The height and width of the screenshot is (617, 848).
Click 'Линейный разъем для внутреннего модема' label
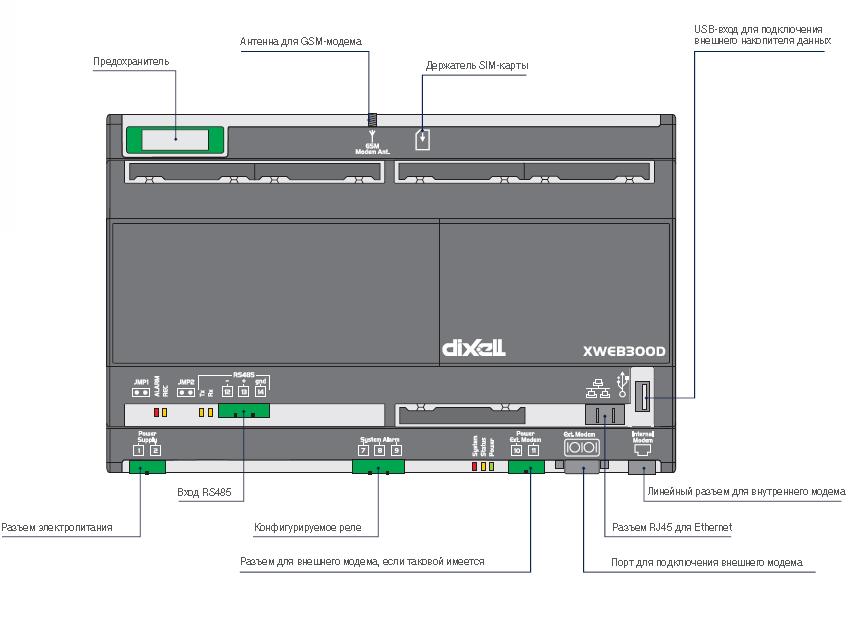click(x=746, y=492)
